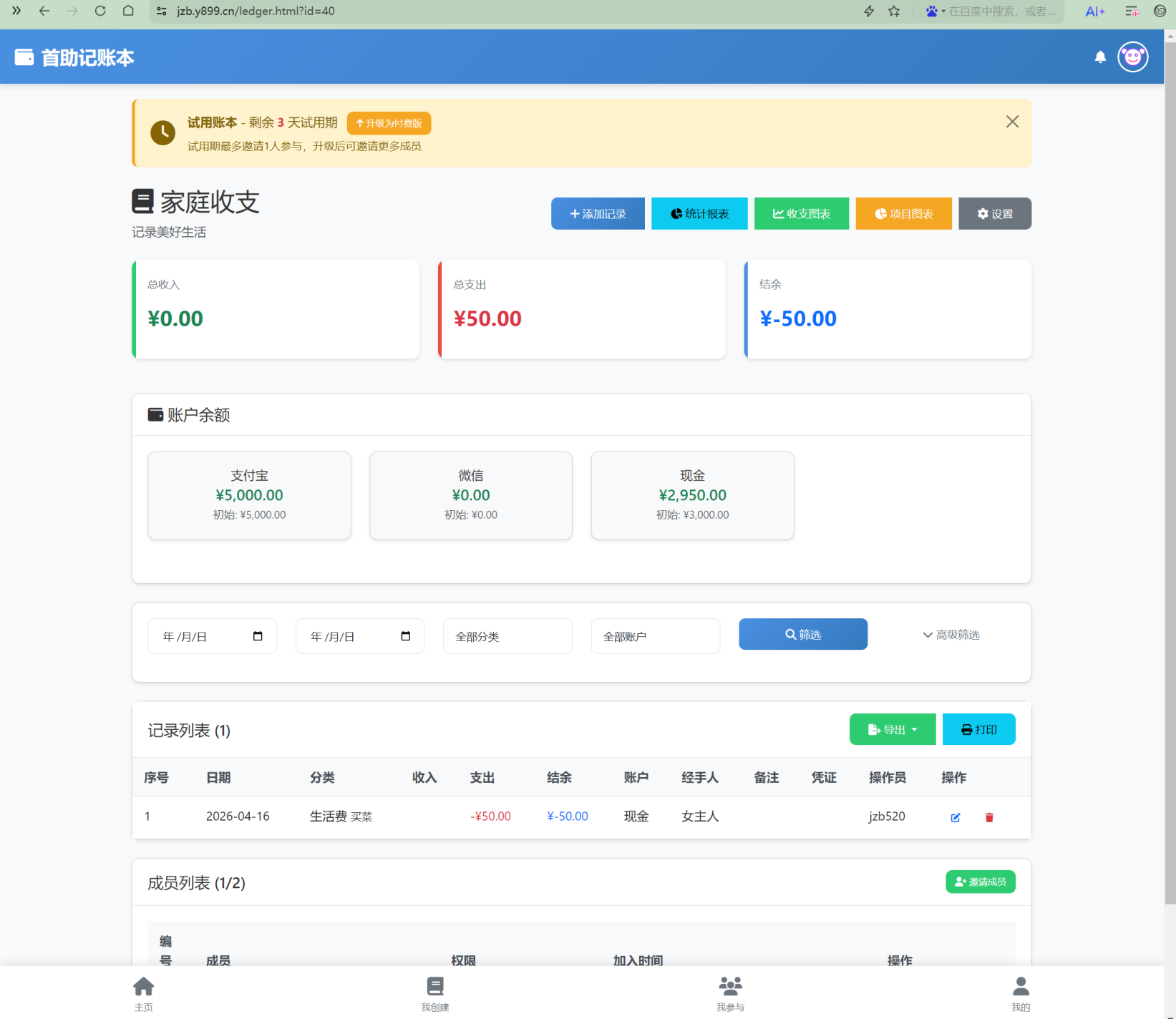Viewport: 1176px width, 1019px height.
Task: Expand the 全部账户 account dropdown
Action: 655,636
